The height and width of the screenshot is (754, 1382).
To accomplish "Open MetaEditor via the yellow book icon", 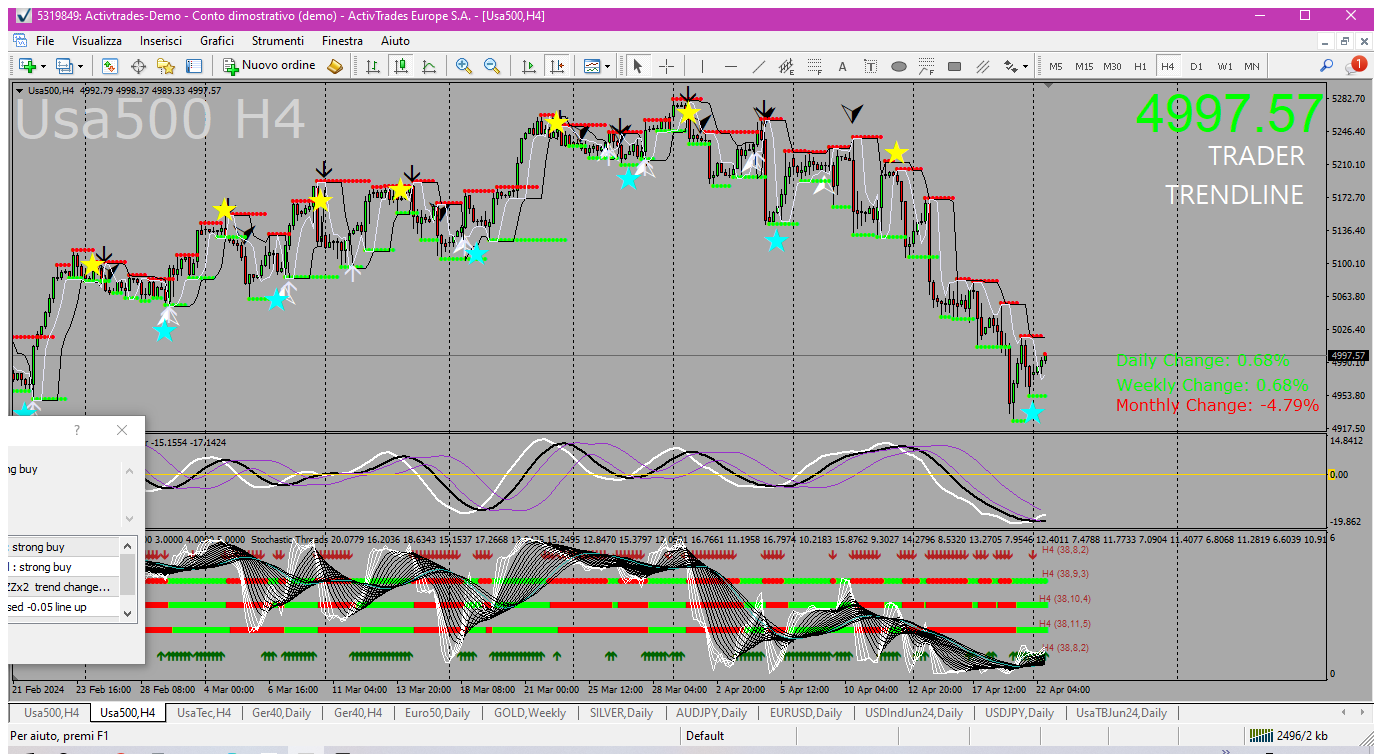I will pos(335,66).
